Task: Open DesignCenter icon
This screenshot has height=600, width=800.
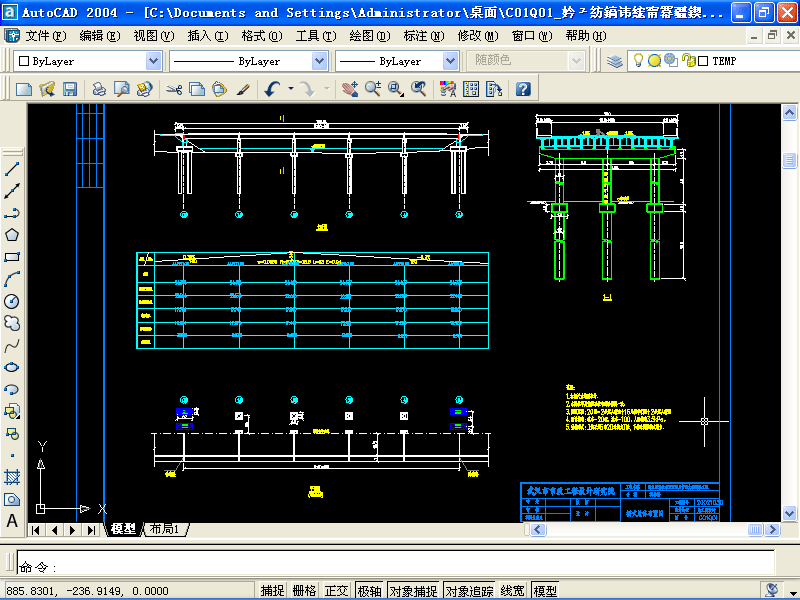Action: click(x=471, y=89)
